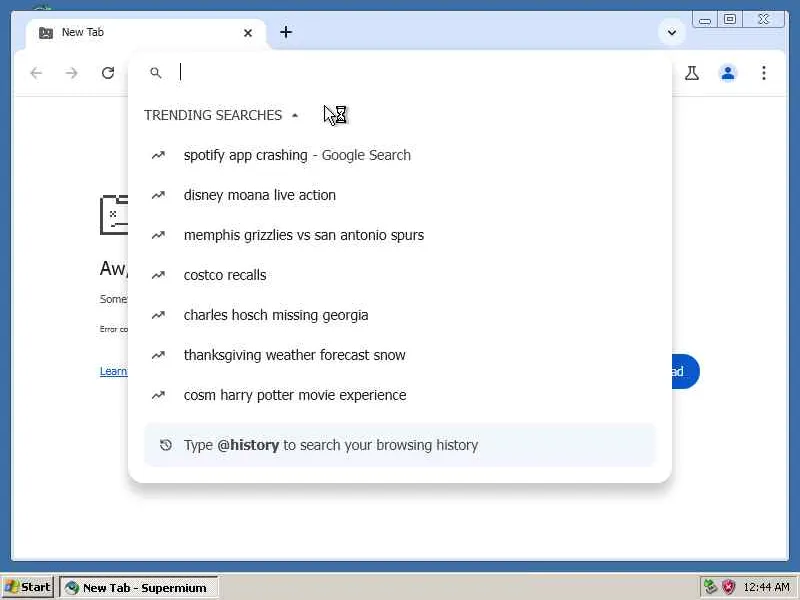Click the red shield tray icon
The height and width of the screenshot is (600, 800).
[x=729, y=587]
